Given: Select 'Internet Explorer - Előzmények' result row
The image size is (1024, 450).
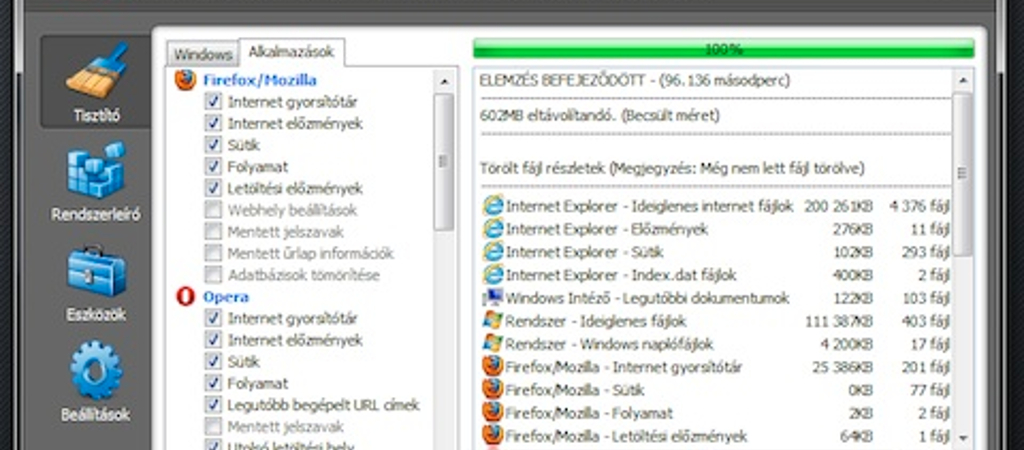Looking at the screenshot, I should [x=716, y=229].
